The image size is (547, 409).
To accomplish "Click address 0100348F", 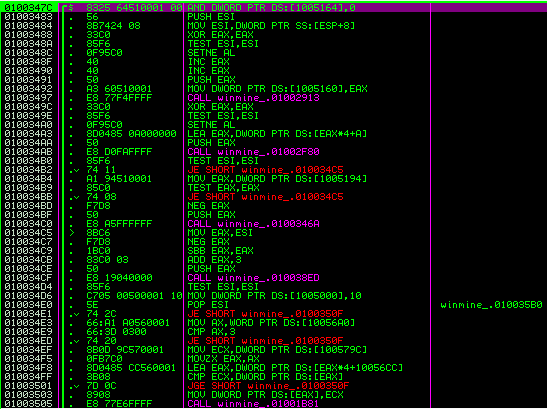I will (29, 62).
